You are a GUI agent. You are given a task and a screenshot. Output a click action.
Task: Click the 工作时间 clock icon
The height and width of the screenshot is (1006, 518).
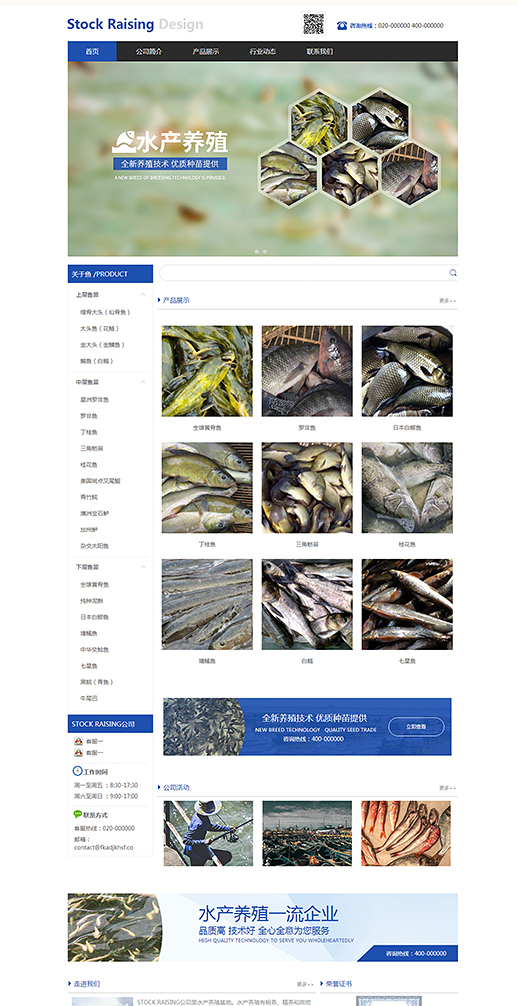click(78, 771)
